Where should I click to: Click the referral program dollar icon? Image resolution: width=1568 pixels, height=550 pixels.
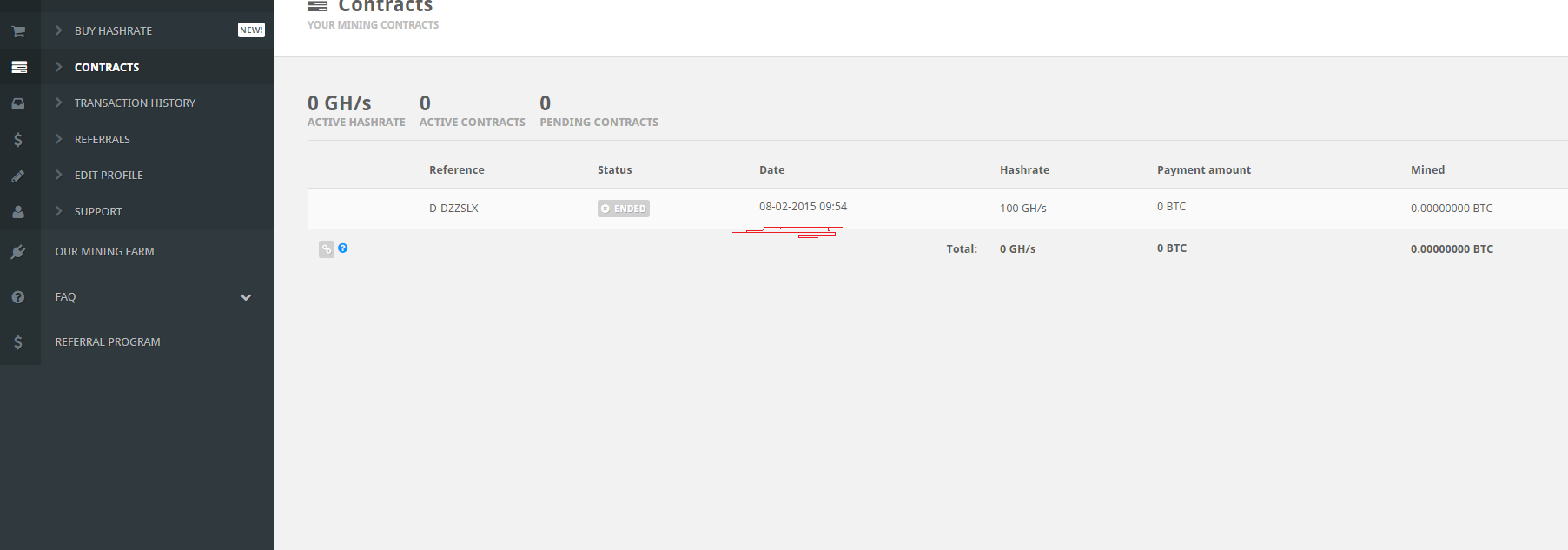(x=18, y=342)
